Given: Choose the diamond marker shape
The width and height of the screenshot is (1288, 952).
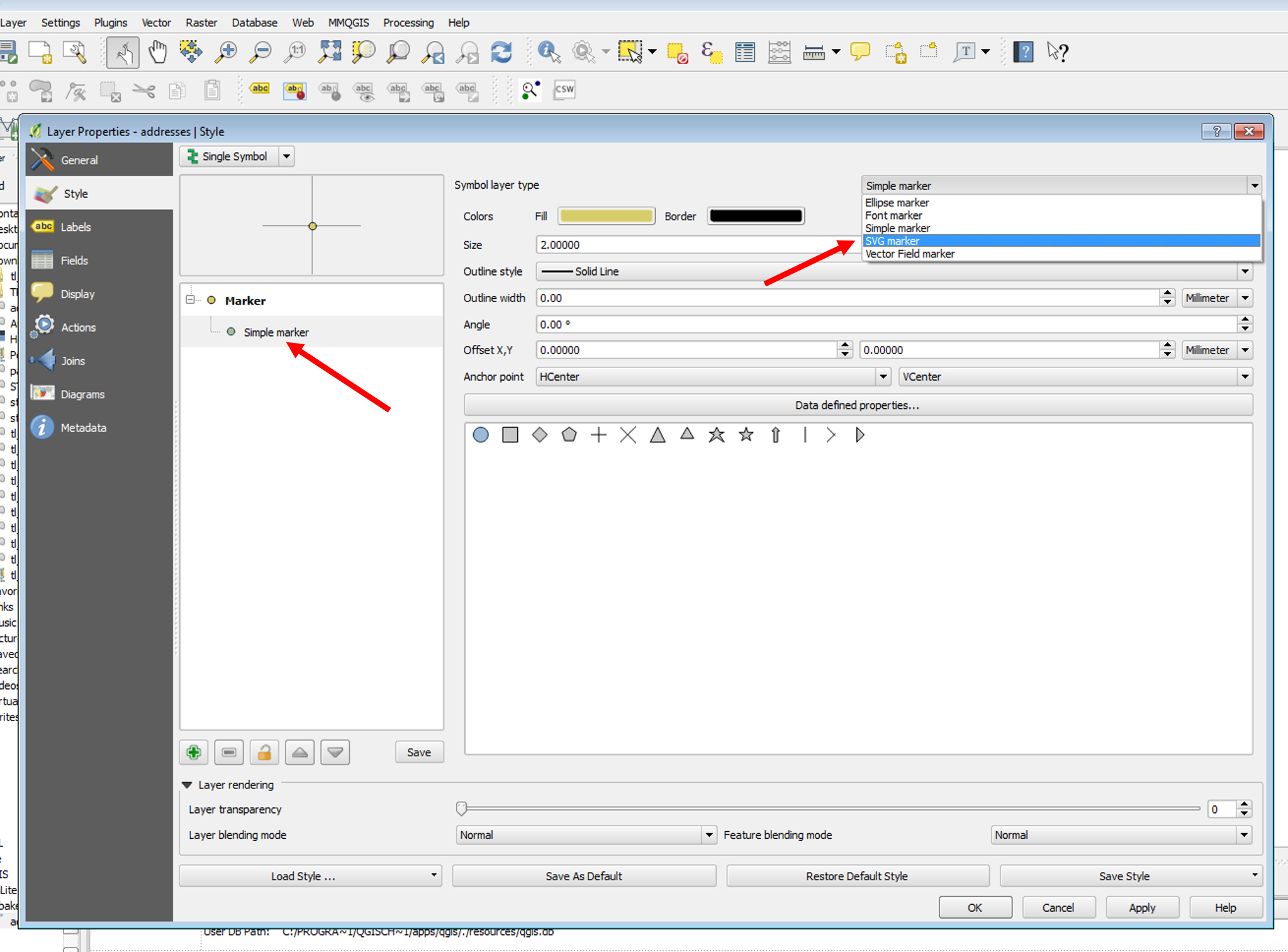Looking at the screenshot, I should (x=540, y=435).
